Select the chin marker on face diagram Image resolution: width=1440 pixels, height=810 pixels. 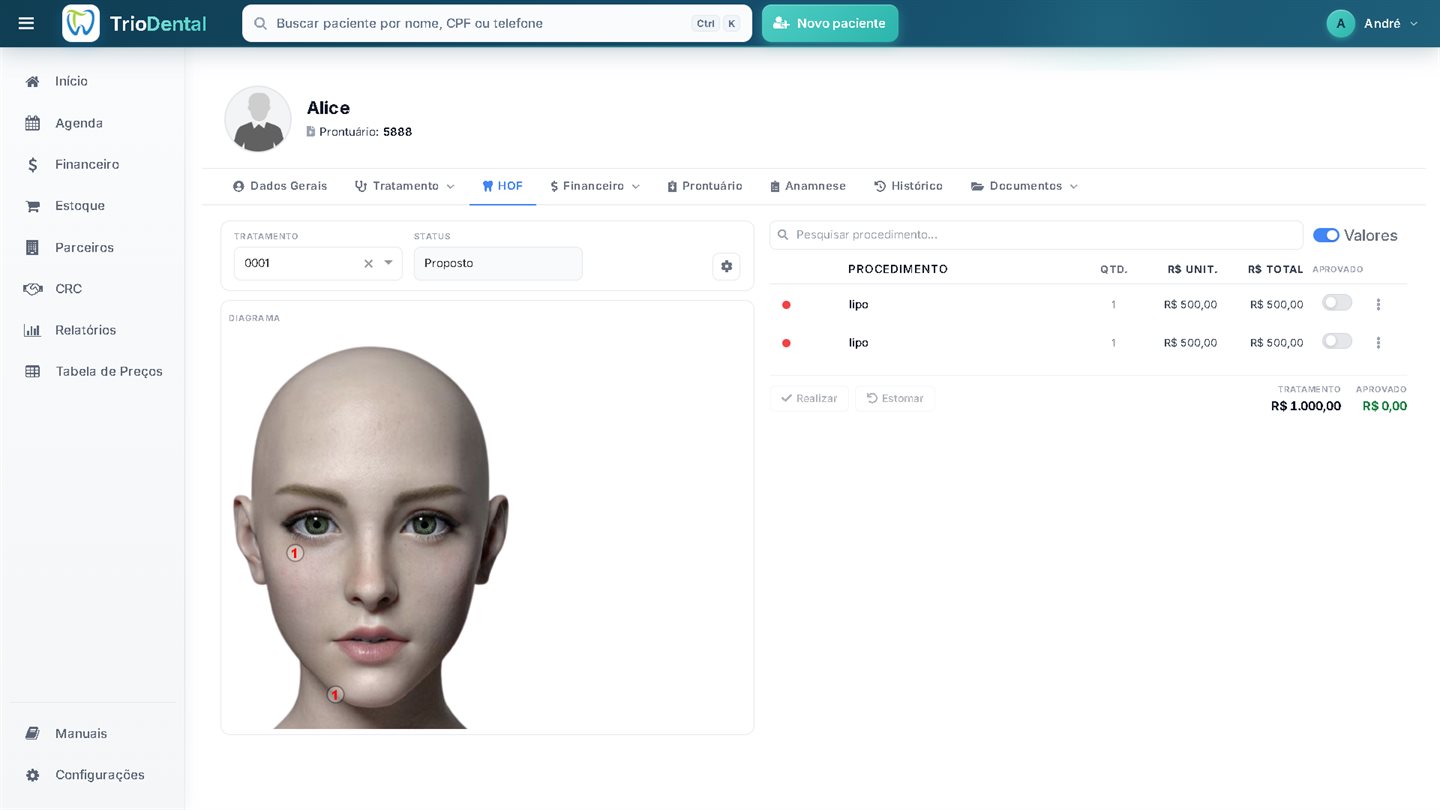(336, 694)
